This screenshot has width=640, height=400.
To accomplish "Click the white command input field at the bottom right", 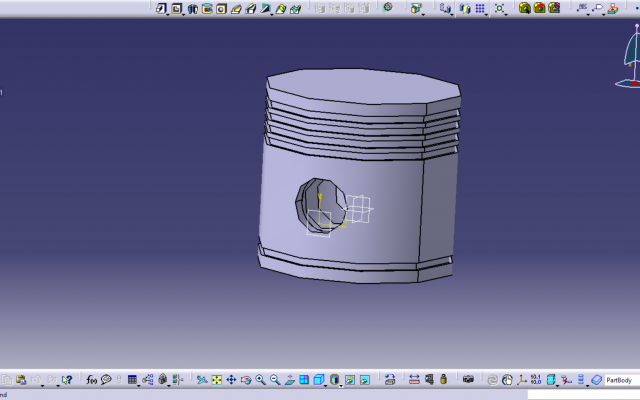I will [x=584, y=395].
